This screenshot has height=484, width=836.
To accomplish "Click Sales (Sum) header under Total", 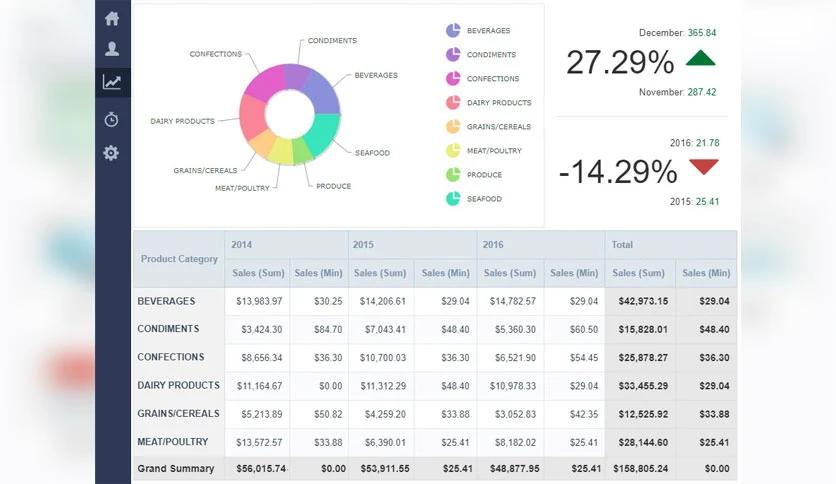I will pyautogui.click(x=638, y=273).
